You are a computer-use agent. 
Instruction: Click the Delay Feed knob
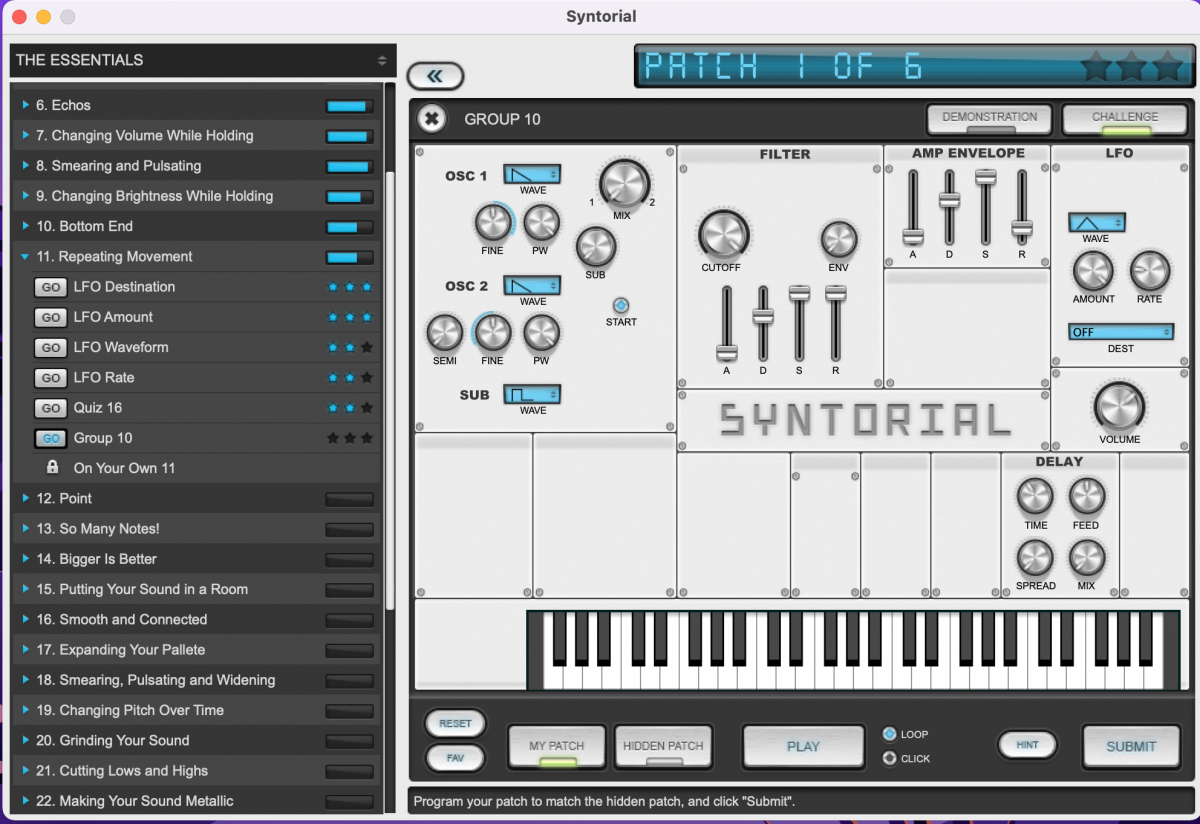(x=1086, y=497)
